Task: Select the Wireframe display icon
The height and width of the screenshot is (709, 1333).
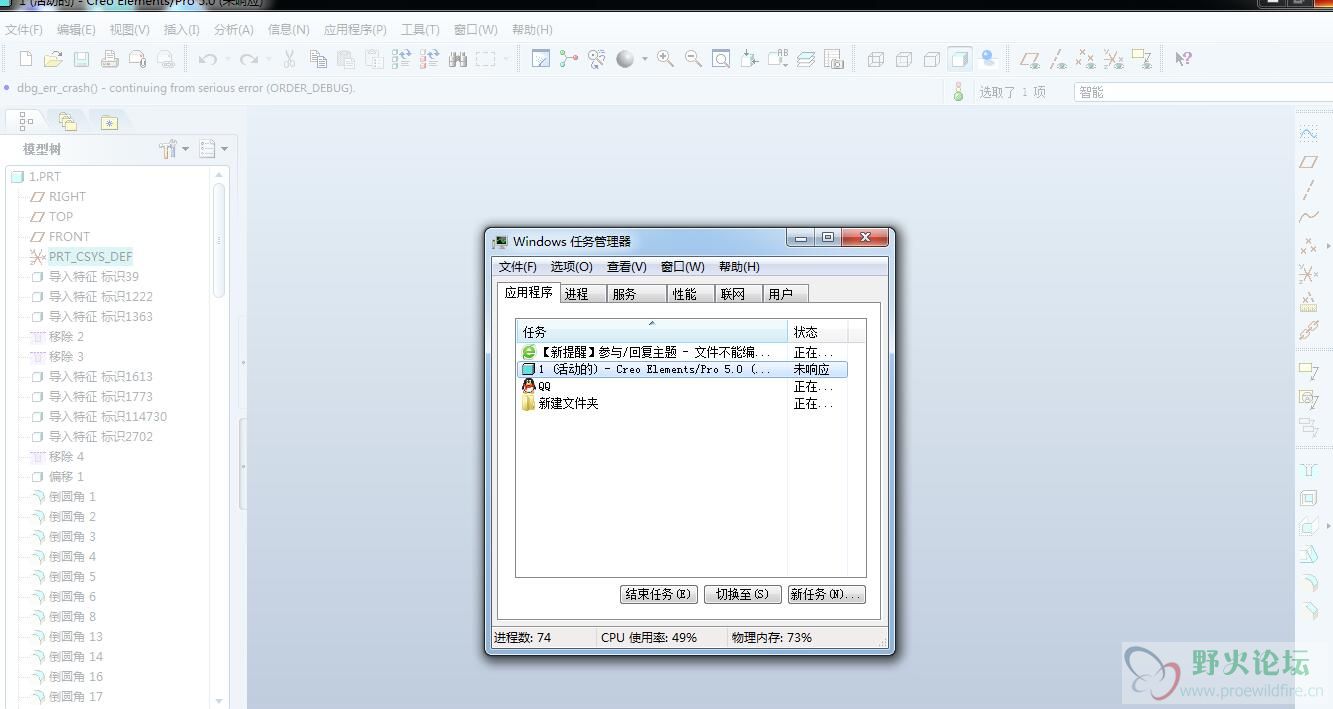Action: tap(876, 59)
